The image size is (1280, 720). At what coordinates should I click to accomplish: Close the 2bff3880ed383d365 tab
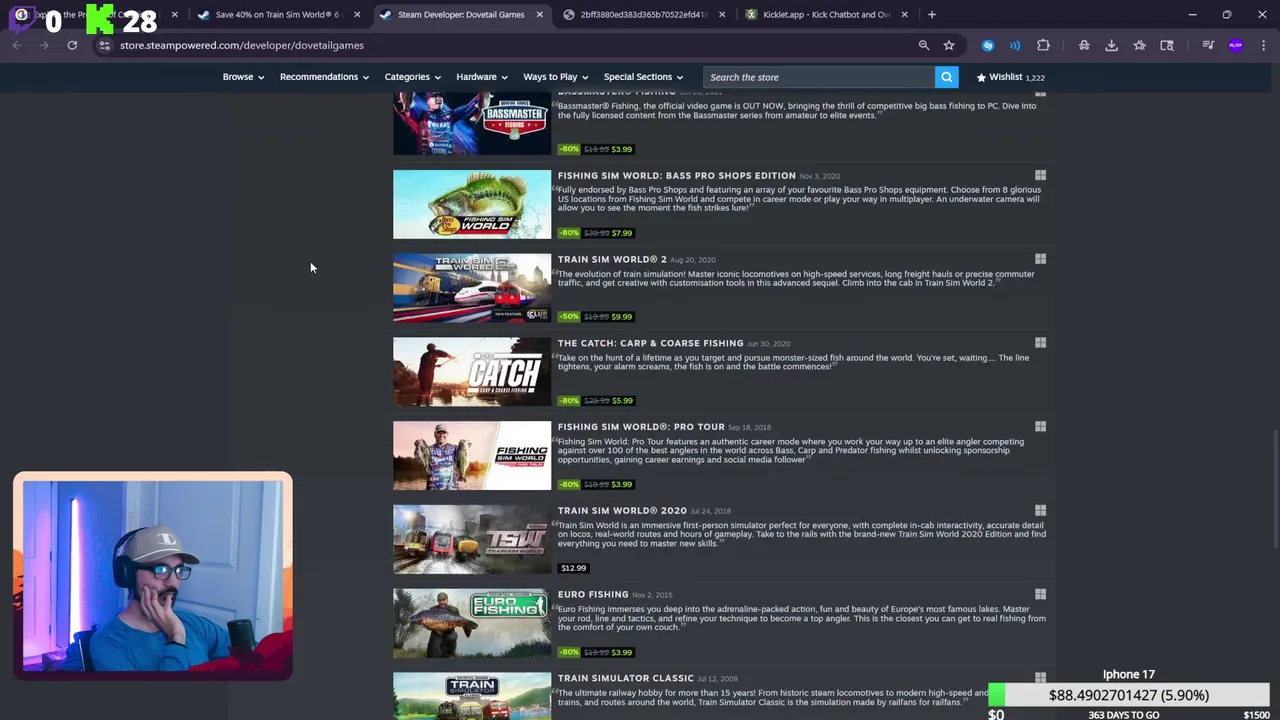coord(722,15)
